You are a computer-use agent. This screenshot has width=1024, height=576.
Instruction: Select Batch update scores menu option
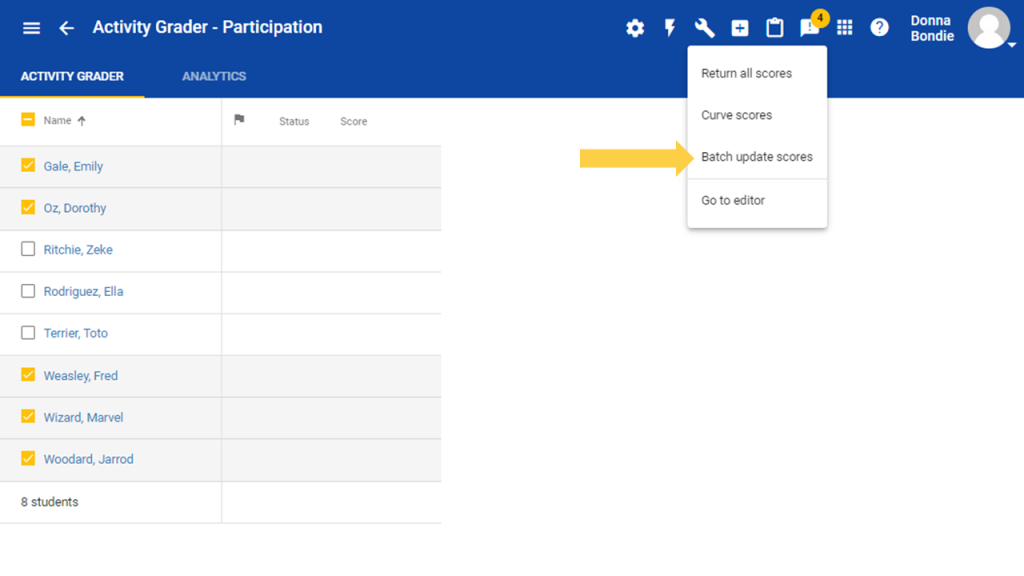coord(757,157)
